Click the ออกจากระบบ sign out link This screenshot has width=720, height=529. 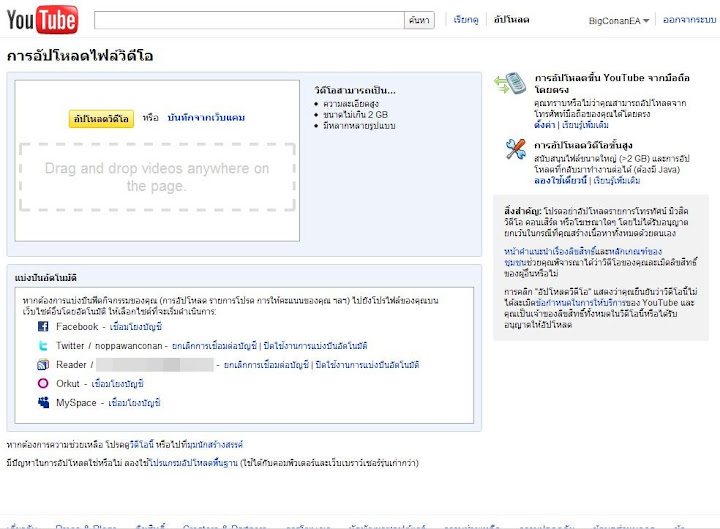click(689, 20)
